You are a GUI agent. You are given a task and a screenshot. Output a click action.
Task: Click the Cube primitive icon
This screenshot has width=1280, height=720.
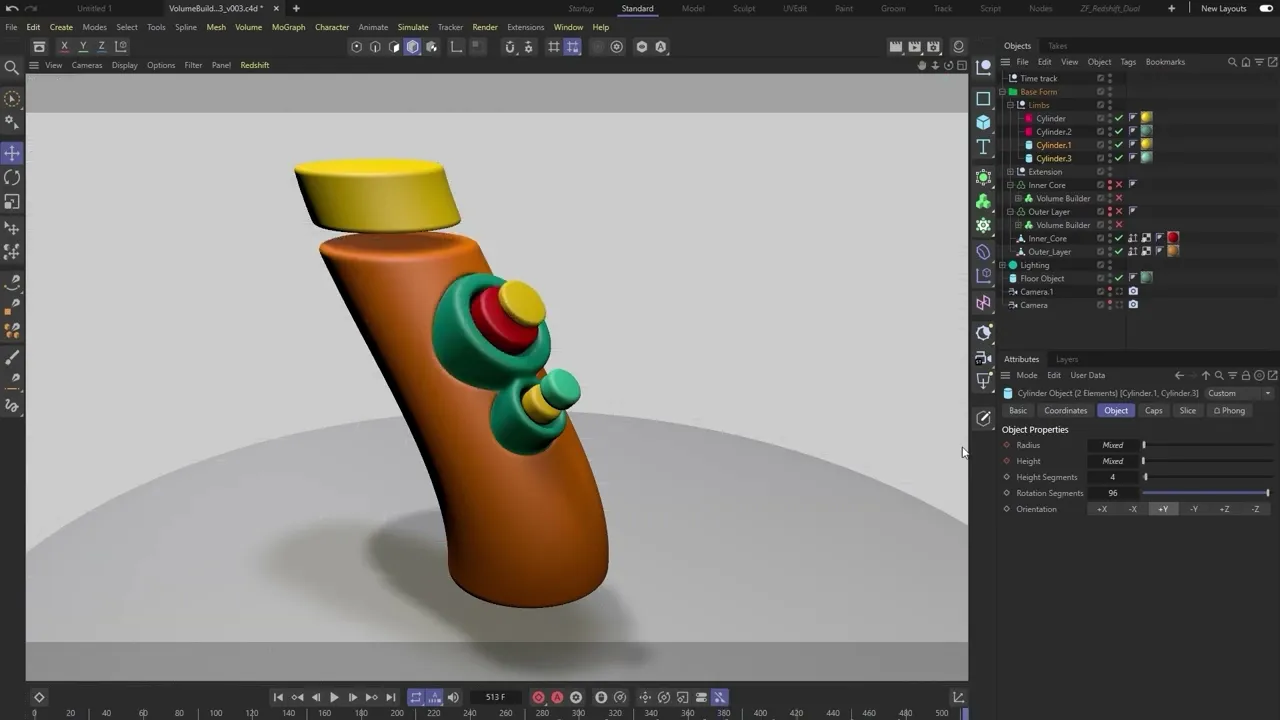984,122
